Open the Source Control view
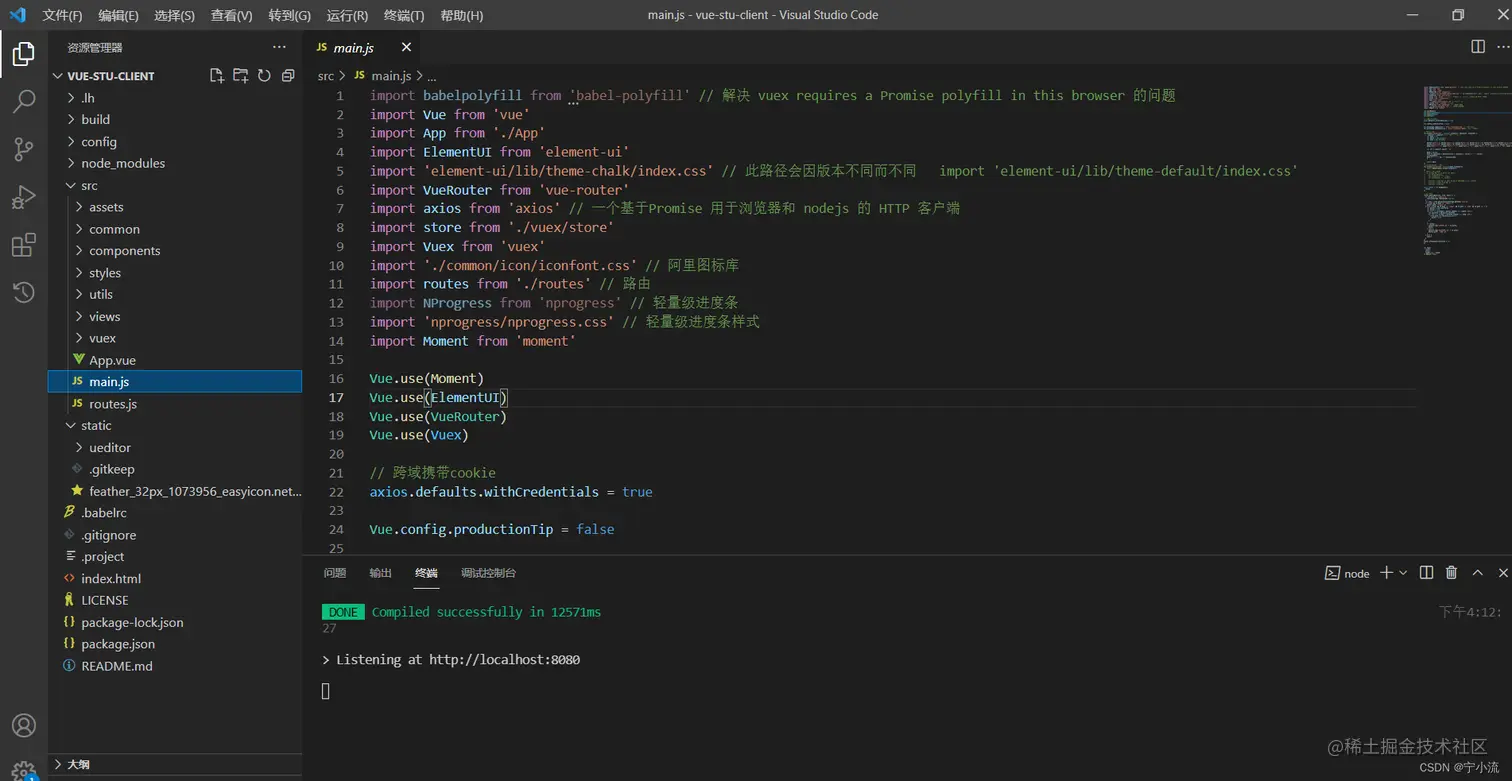The width and height of the screenshot is (1512, 781). pyautogui.click(x=24, y=149)
